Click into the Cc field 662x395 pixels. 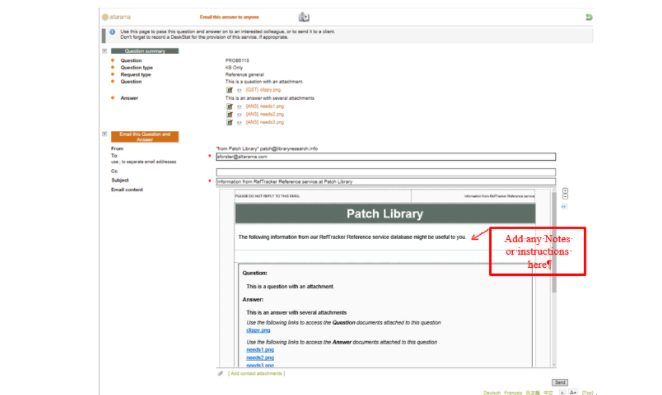pyautogui.click(x=386, y=172)
